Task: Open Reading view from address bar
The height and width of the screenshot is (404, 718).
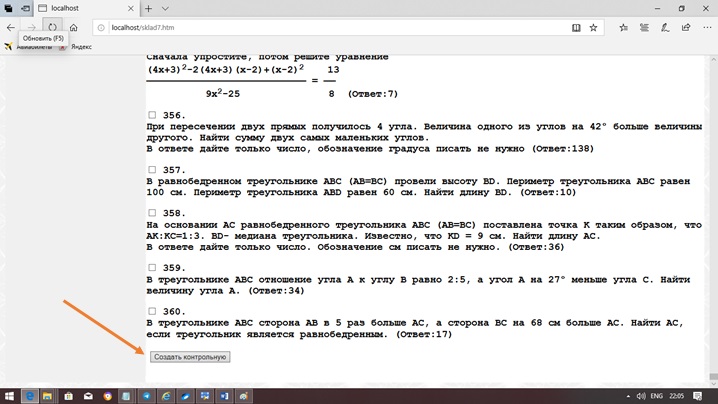Action: [x=575, y=28]
